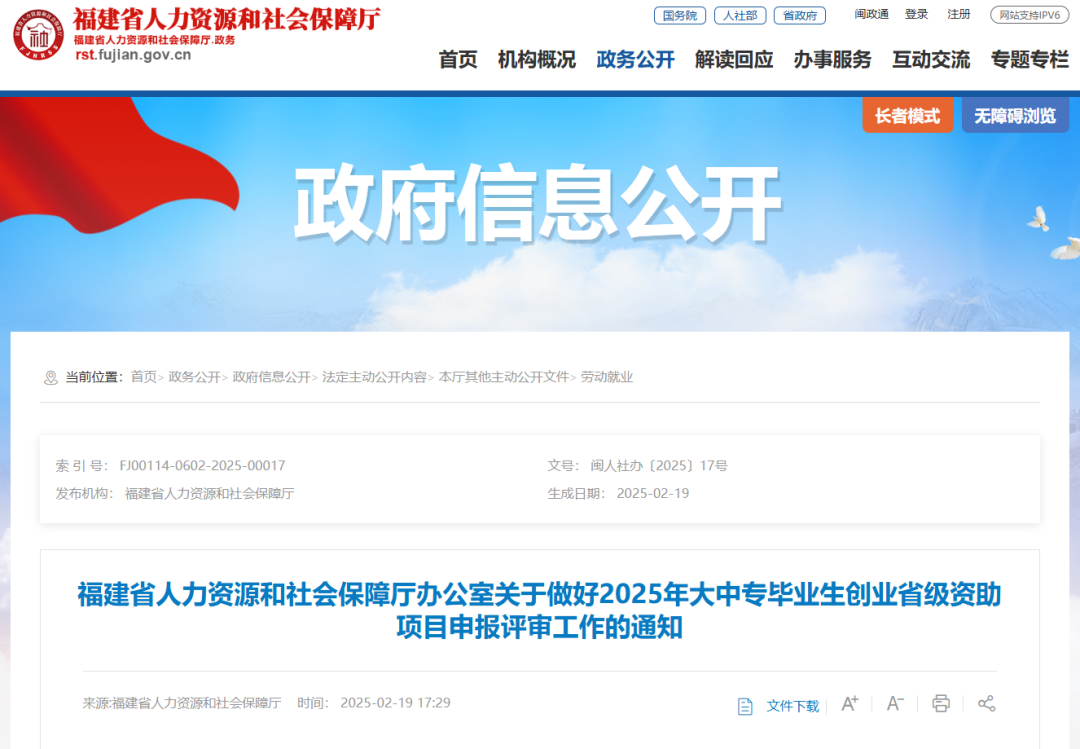The height and width of the screenshot is (749, 1080).
Task: Go to 劳动就业 in the breadcrumb
Action: pyautogui.click(x=607, y=377)
